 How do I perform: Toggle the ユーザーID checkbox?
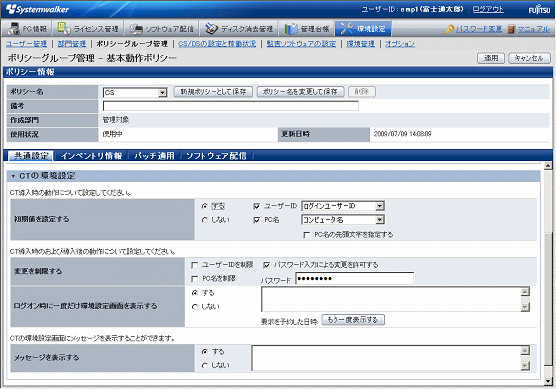[x=257, y=206]
